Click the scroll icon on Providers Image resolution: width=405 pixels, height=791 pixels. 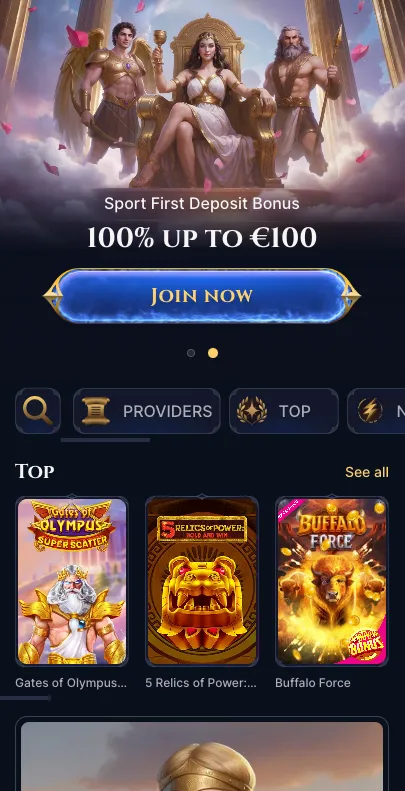tap(96, 411)
